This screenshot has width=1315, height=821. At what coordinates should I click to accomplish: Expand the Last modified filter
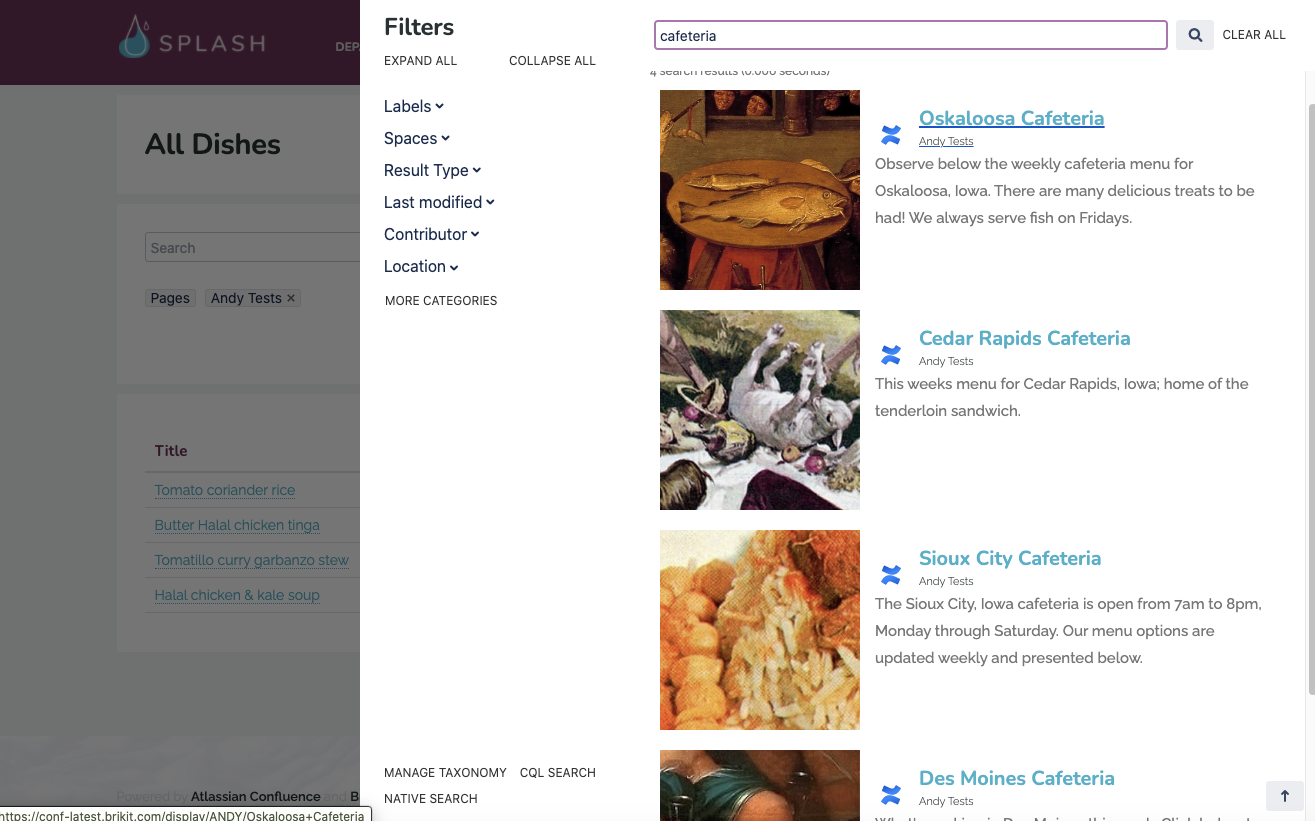[x=440, y=202]
